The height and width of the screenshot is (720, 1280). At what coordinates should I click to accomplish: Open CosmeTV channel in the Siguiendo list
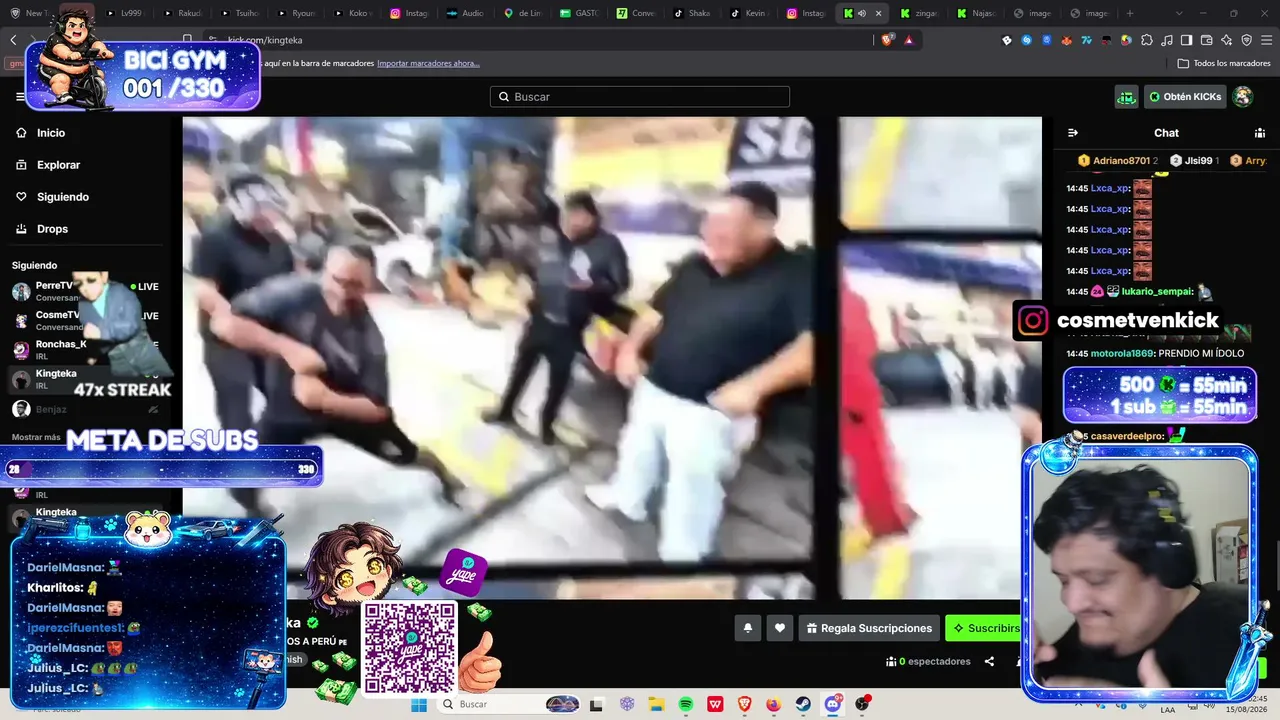pos(85,320)
